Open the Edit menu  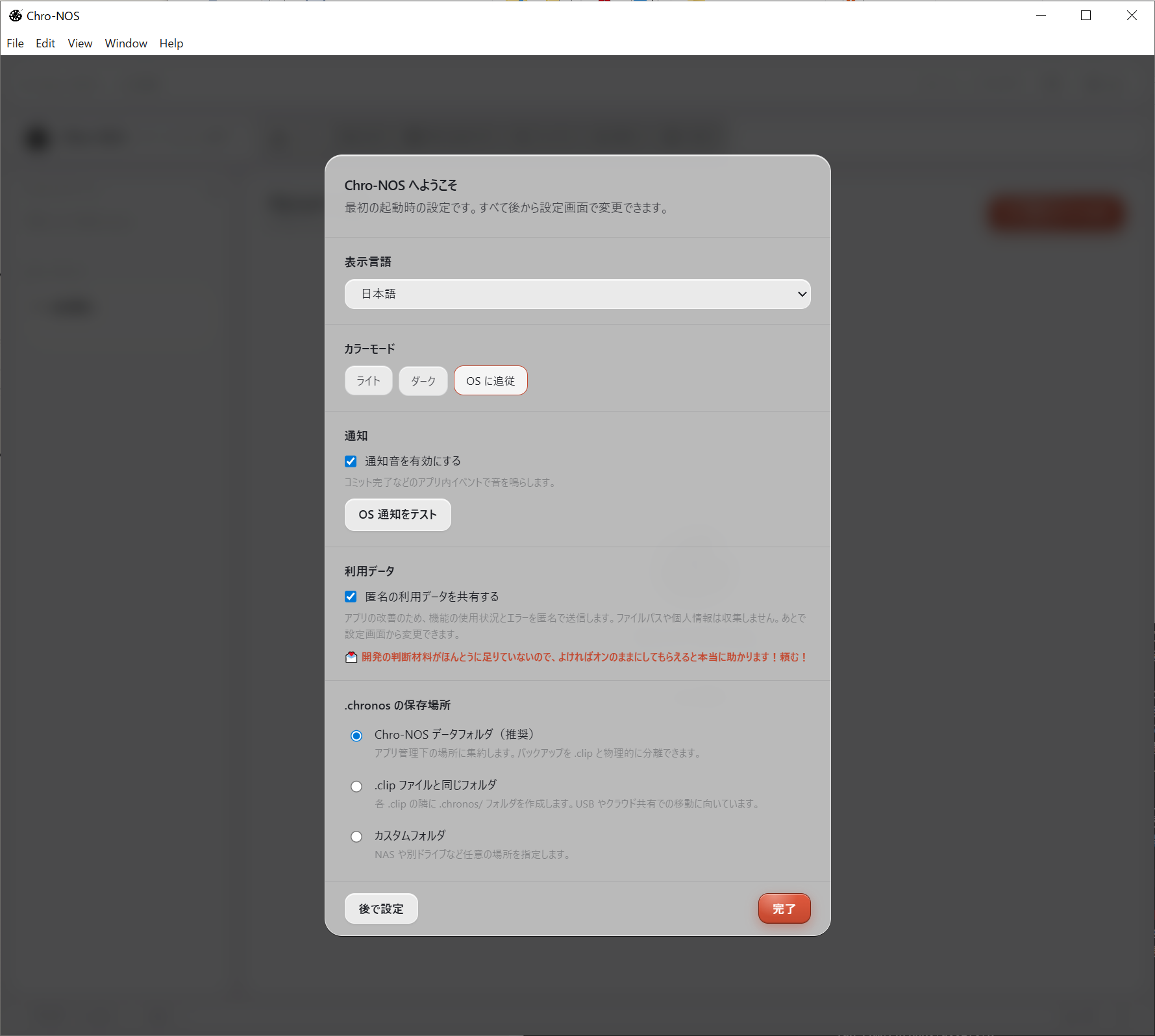[x=45, y=43]
